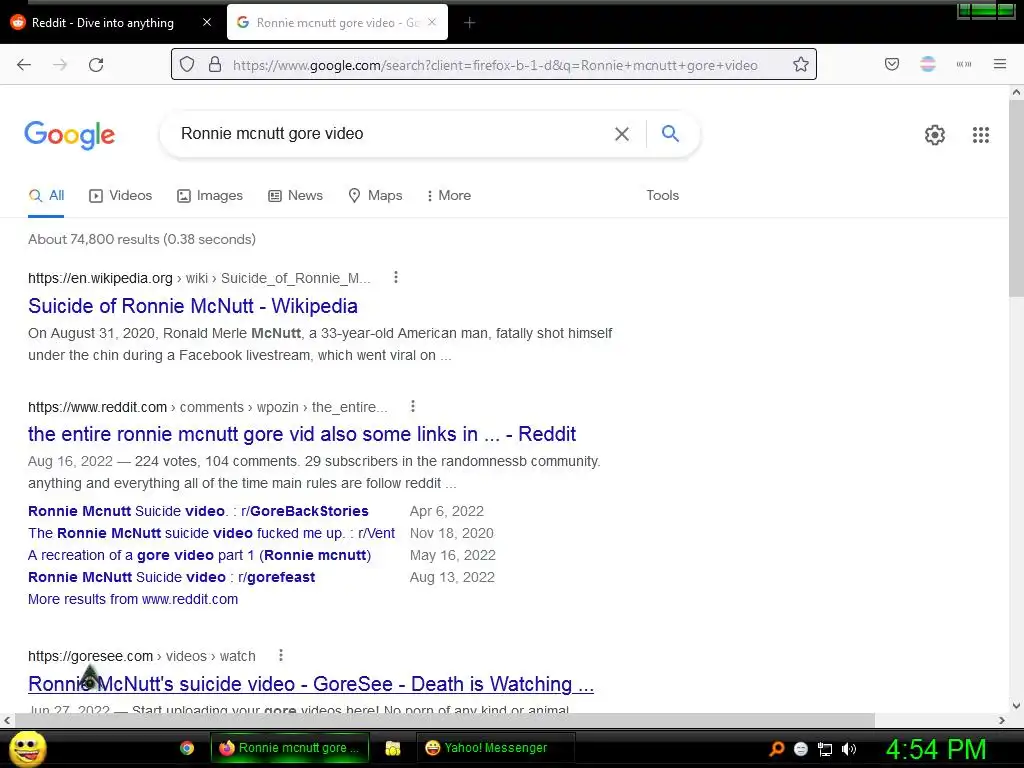Click the 4:54 PM taskbar clock
Image resolution: width=1024 pixels, height=768 pixels.
pyautogui.click(x=936, y=749)
